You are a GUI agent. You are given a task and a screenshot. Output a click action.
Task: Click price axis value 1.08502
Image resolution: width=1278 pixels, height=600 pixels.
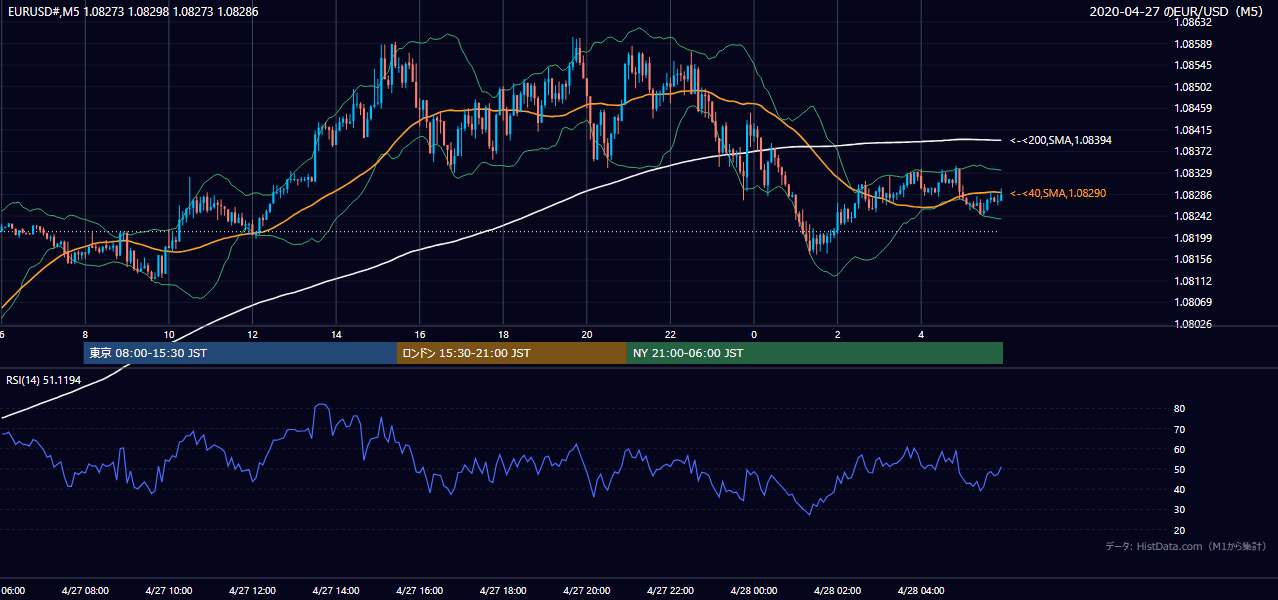(1193, 87)
